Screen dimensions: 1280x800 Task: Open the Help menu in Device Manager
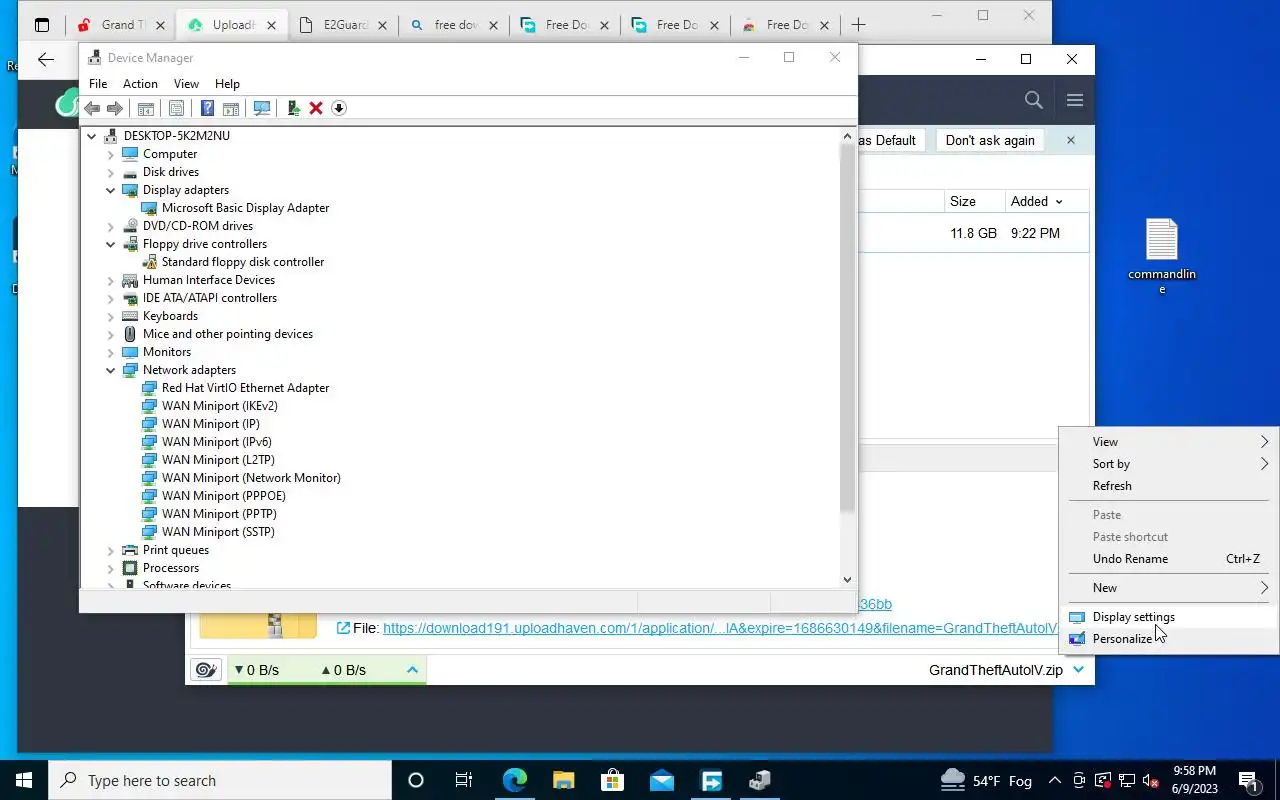click(x=227, y=84)
